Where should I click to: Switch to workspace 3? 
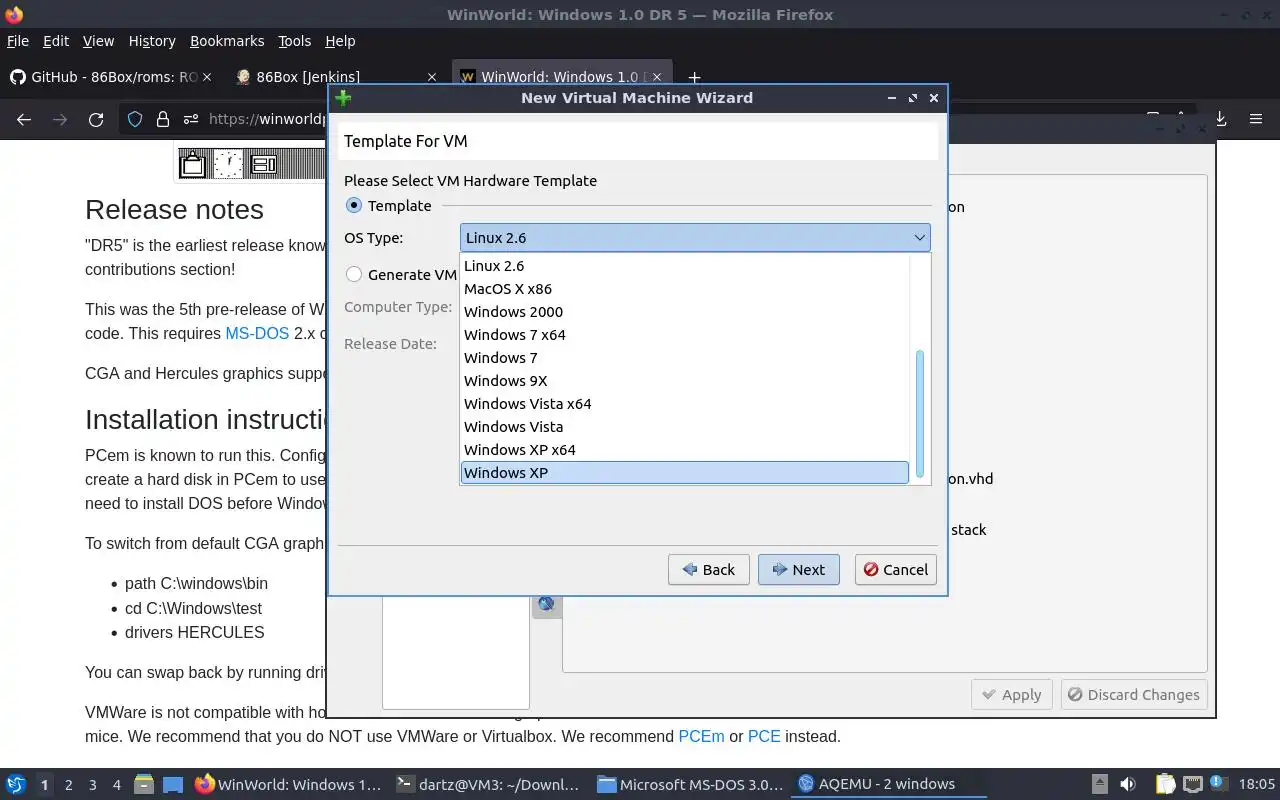tap(92, 785)
